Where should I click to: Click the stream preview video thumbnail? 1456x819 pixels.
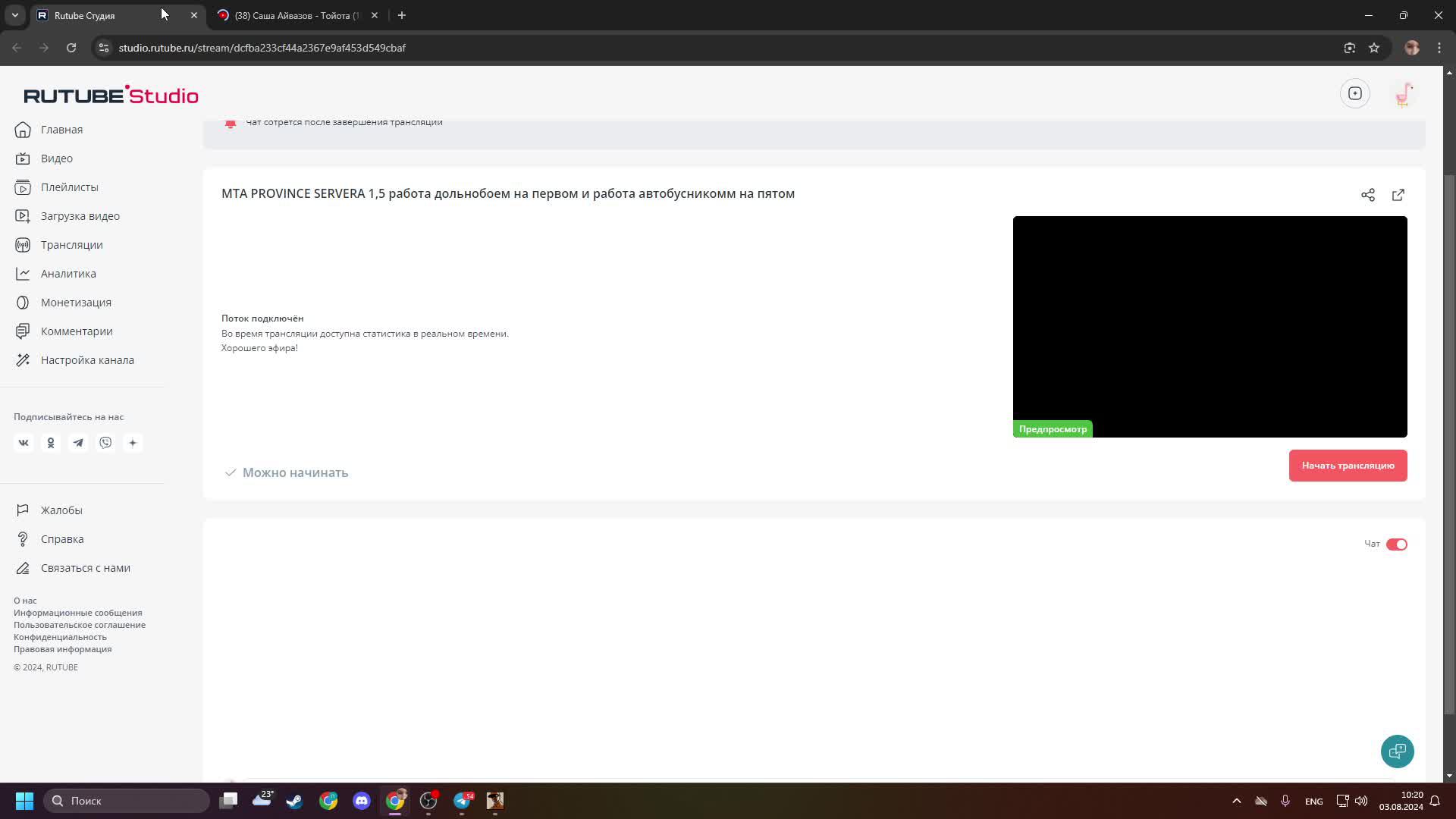1210,326
